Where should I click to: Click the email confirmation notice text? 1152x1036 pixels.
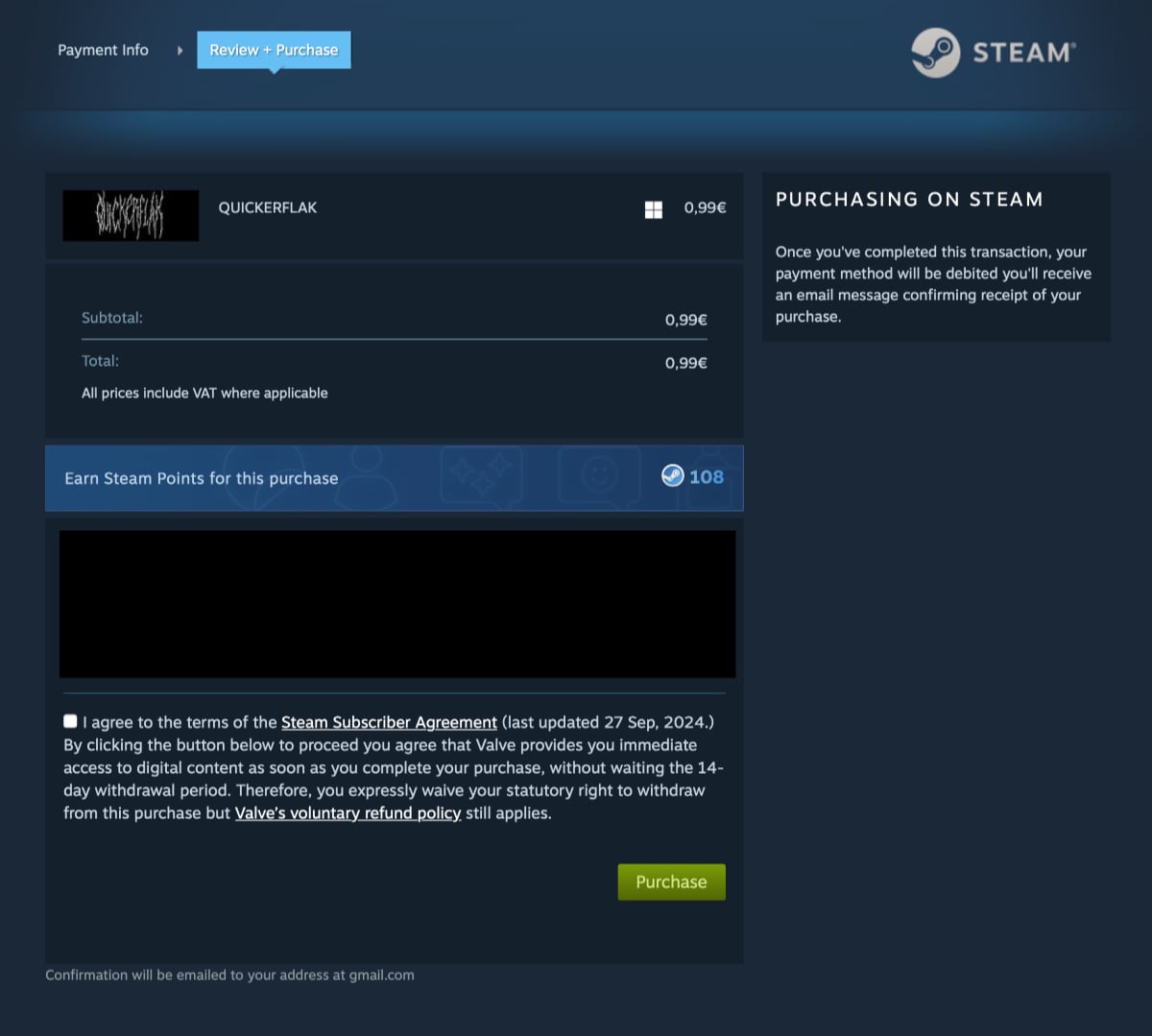[229, 975]
